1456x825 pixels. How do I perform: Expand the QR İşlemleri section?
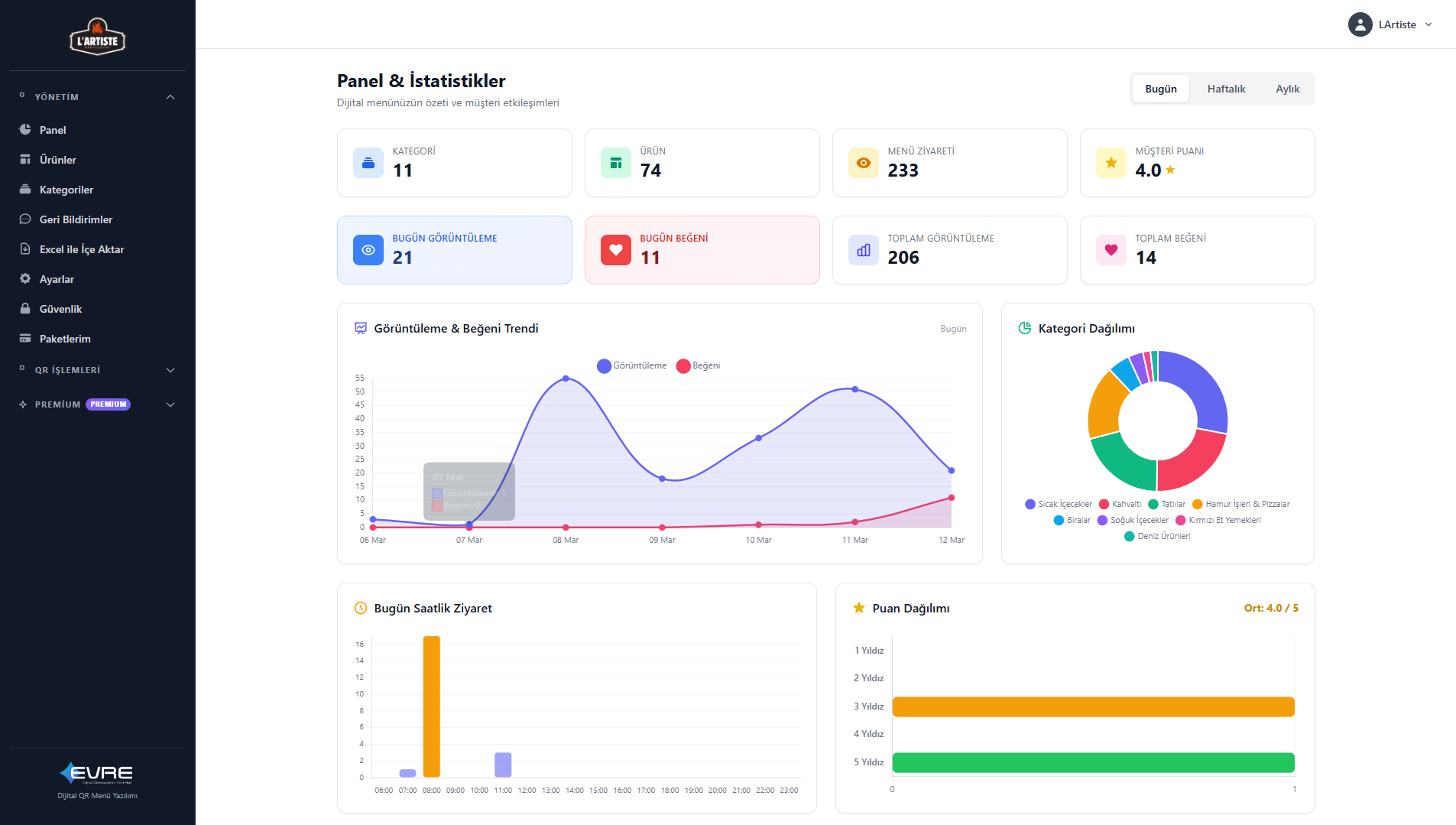coord(97,370)
